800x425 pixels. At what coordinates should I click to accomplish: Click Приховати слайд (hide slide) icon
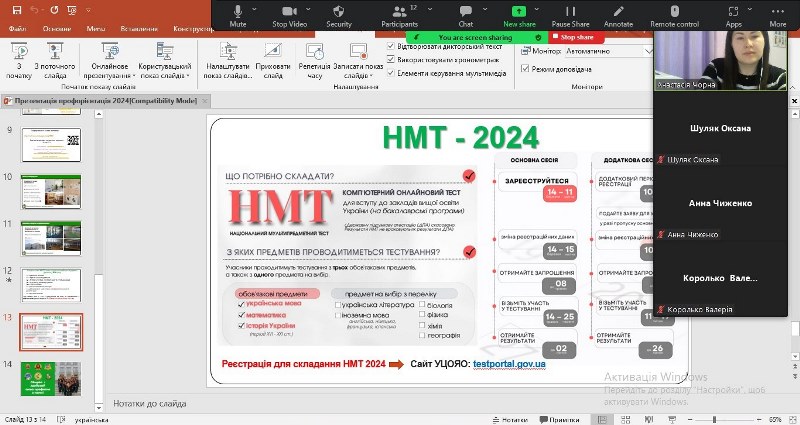point(273,60)
